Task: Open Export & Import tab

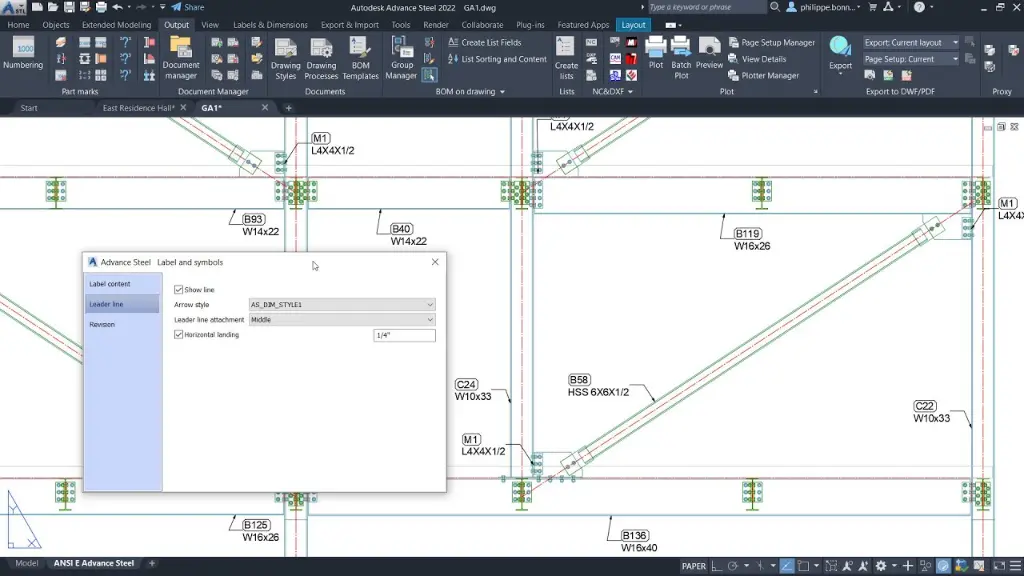Action: coord(349,25)
